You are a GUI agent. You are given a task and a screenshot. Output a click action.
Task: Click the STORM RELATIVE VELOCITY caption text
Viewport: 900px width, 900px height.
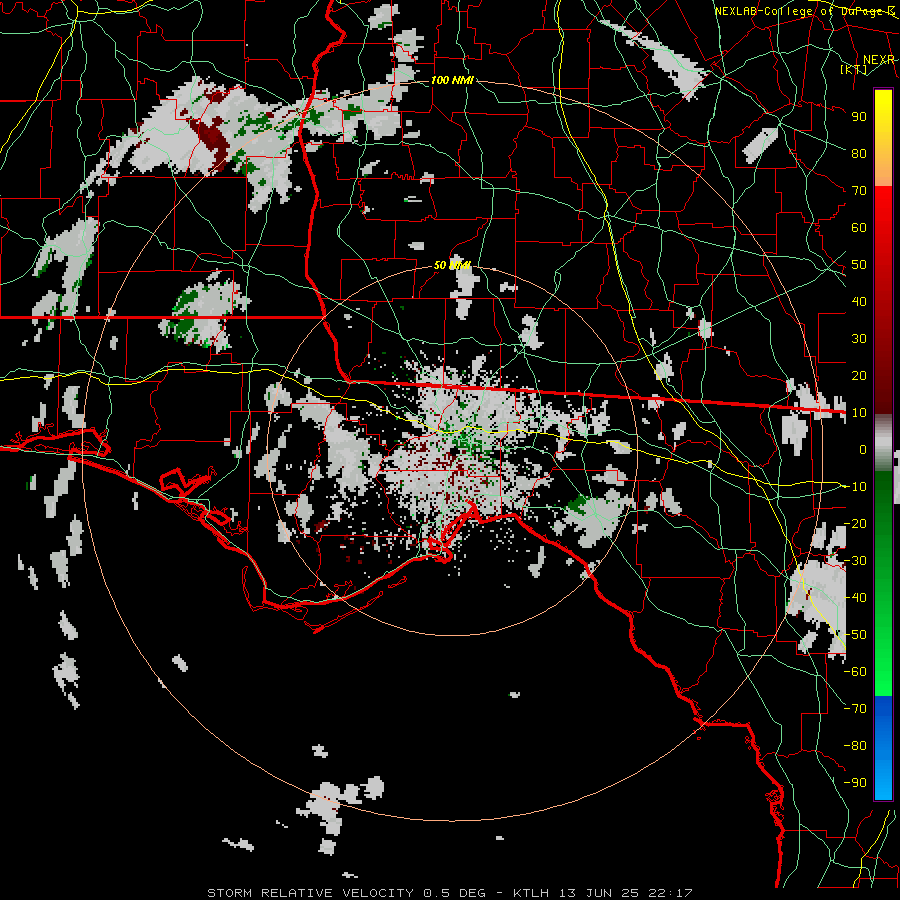tap(310, 893)
